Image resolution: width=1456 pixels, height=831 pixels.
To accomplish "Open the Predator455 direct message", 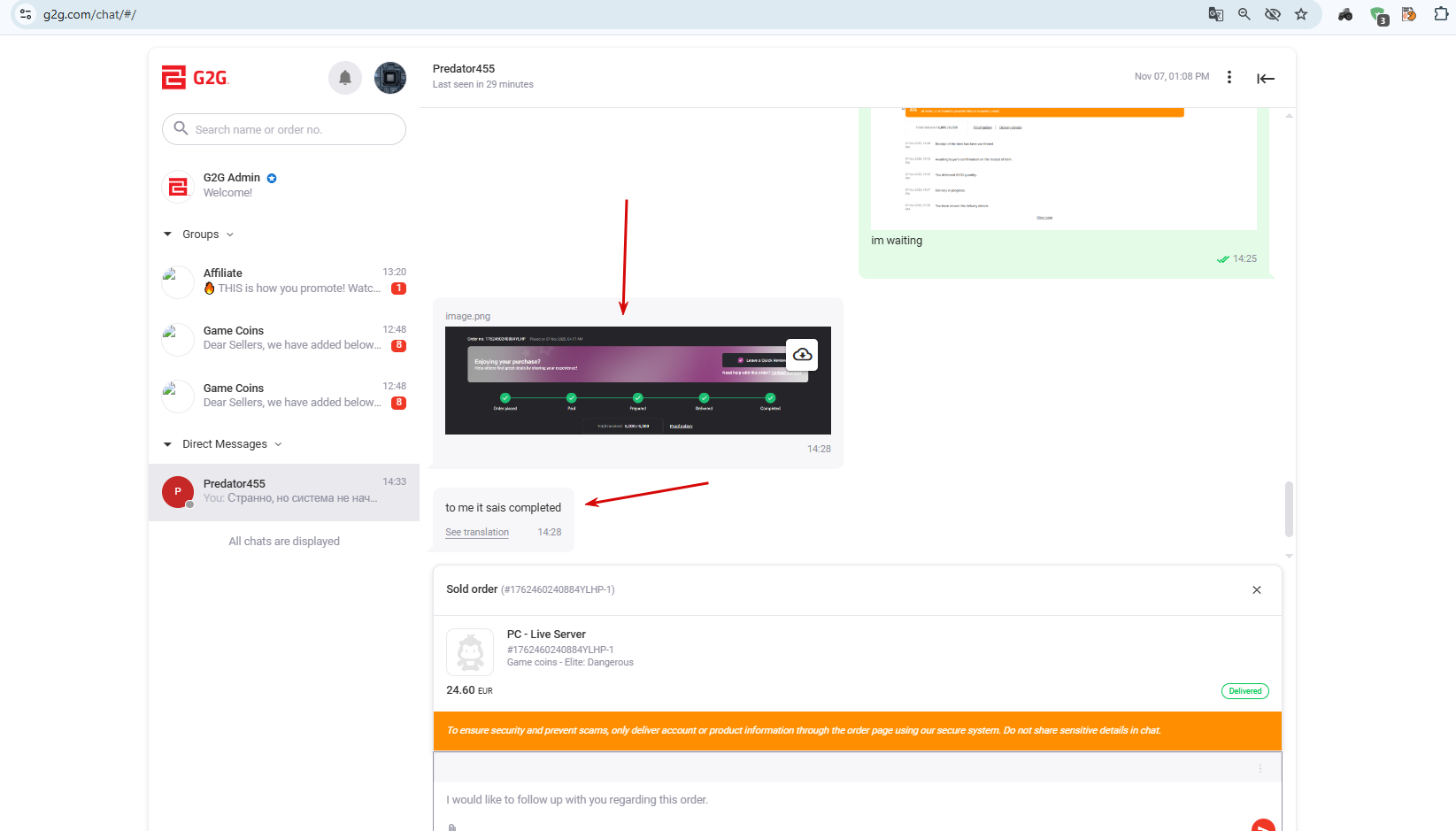I will point(284,492).
